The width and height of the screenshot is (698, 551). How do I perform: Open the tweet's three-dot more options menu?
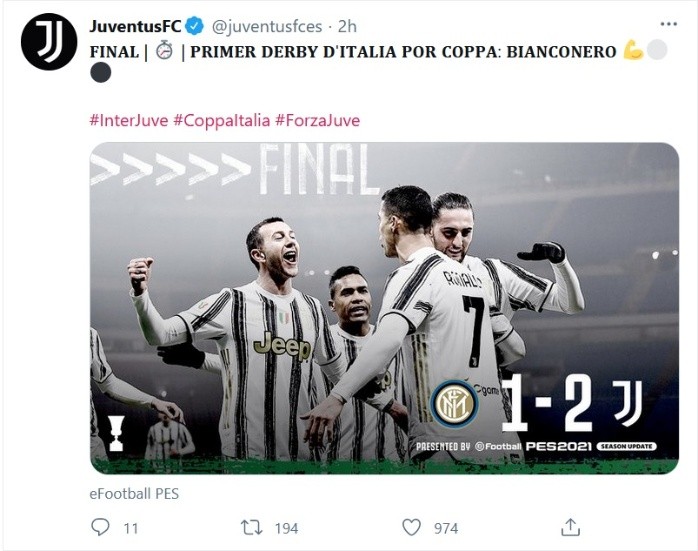[668, 24]
